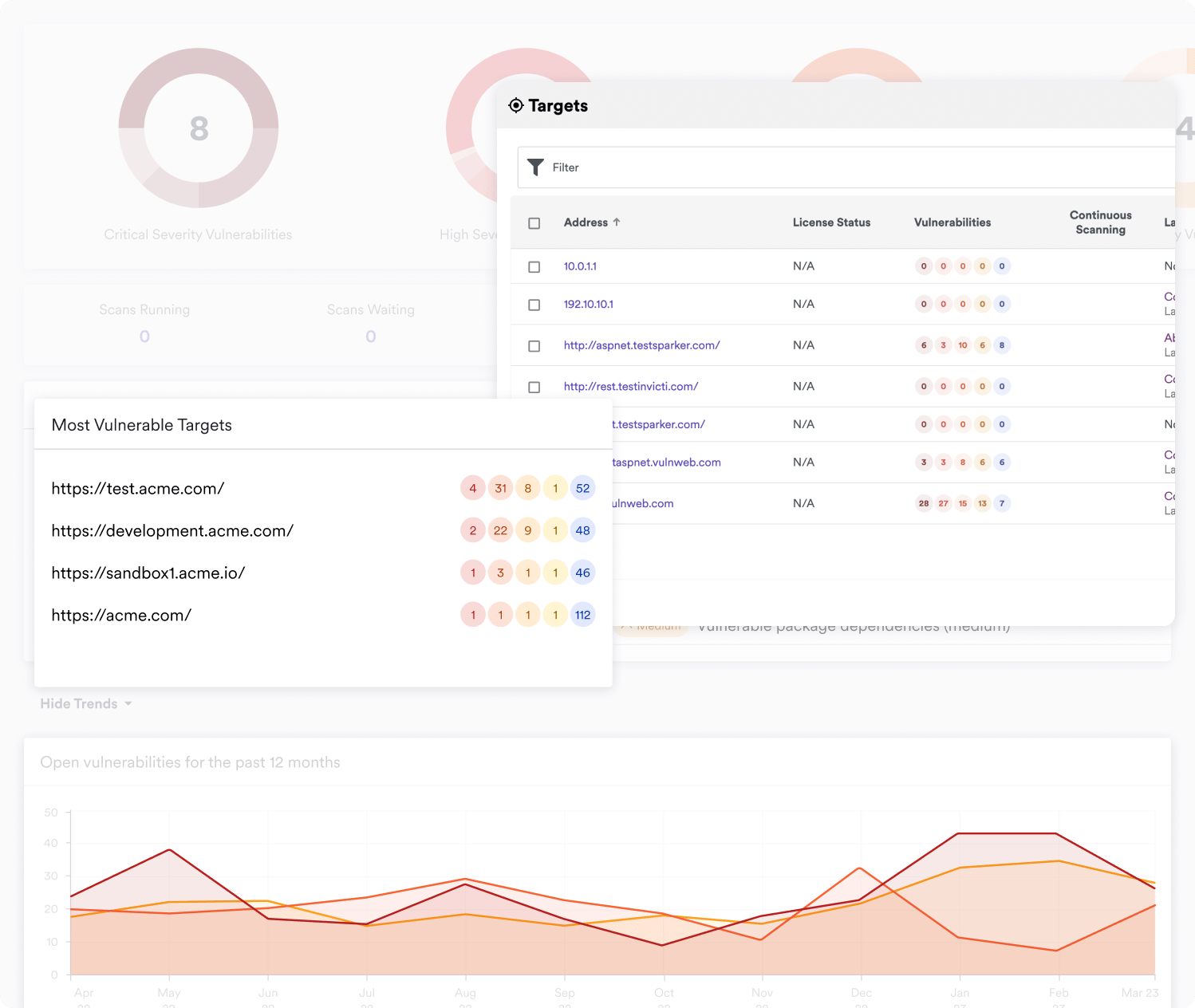Check the box for target 10.0.1.1
The width and height of the screenshot is (1195, 1008).
click(534, 267)
